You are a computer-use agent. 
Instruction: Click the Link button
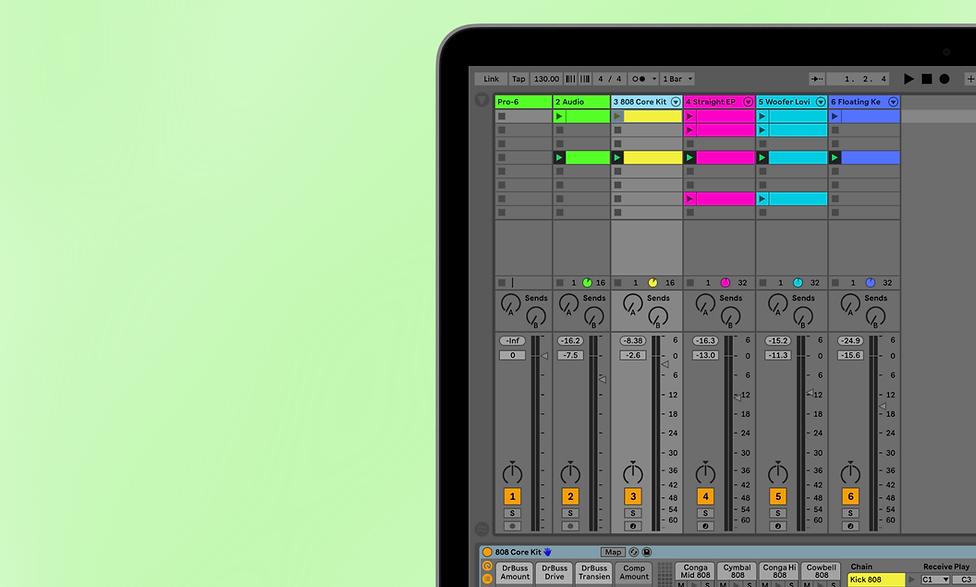click(491, 79)
